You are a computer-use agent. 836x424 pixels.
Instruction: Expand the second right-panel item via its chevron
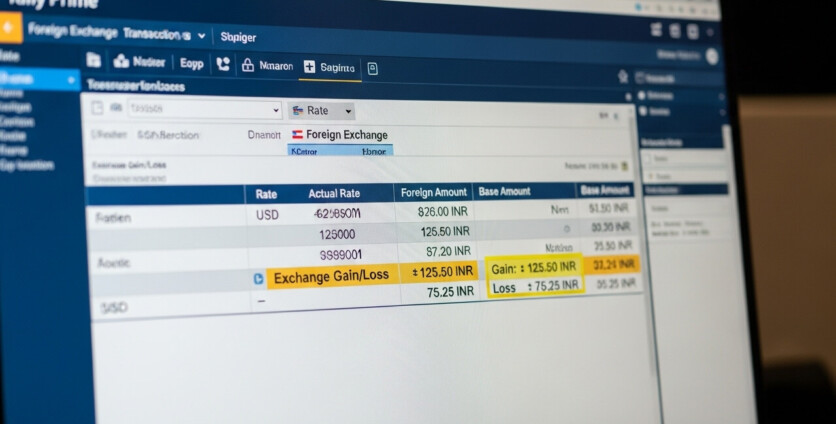click(721, 97)
